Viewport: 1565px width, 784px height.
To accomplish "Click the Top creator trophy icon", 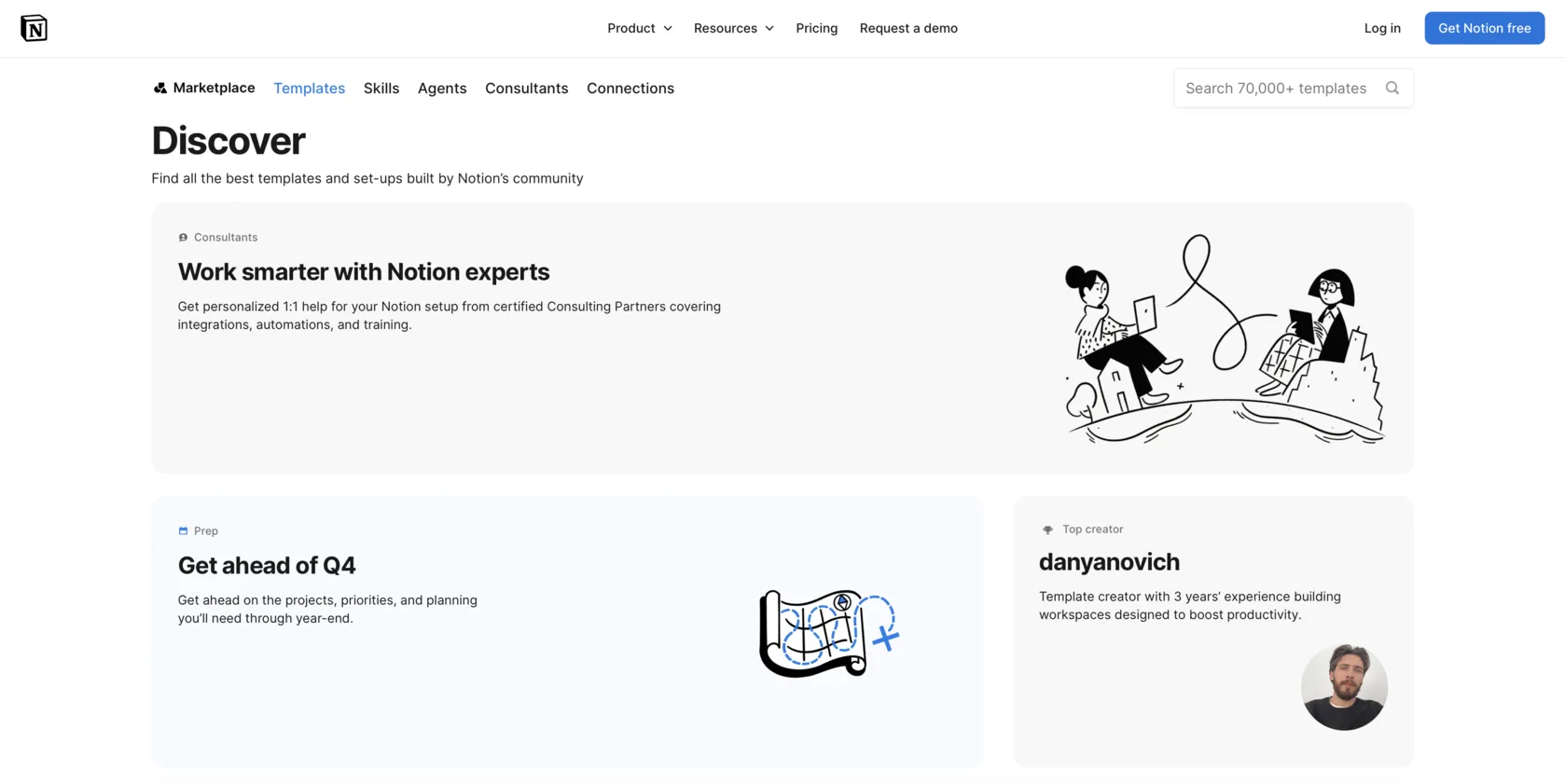I will [1047, 530].
